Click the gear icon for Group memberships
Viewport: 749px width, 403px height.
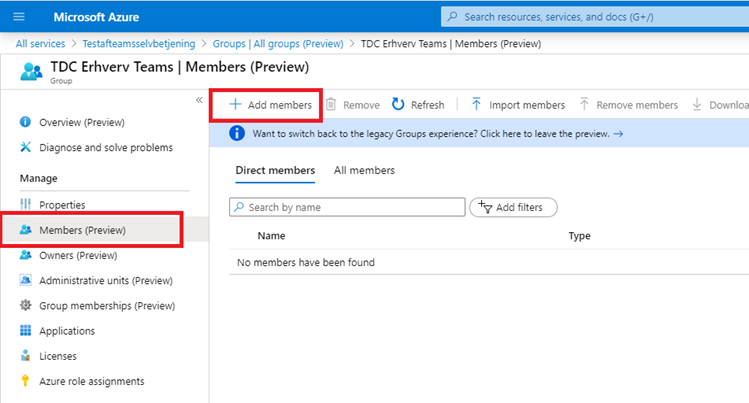pos(25,305)
